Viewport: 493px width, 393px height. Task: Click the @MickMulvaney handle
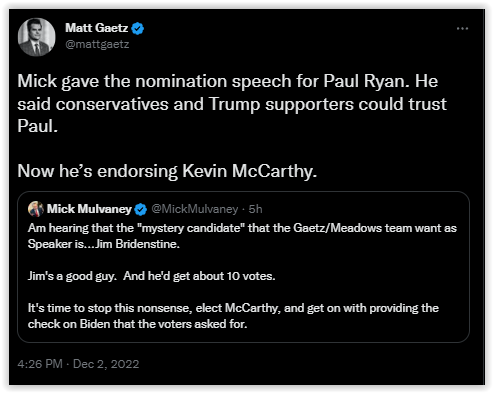point(195,209)
